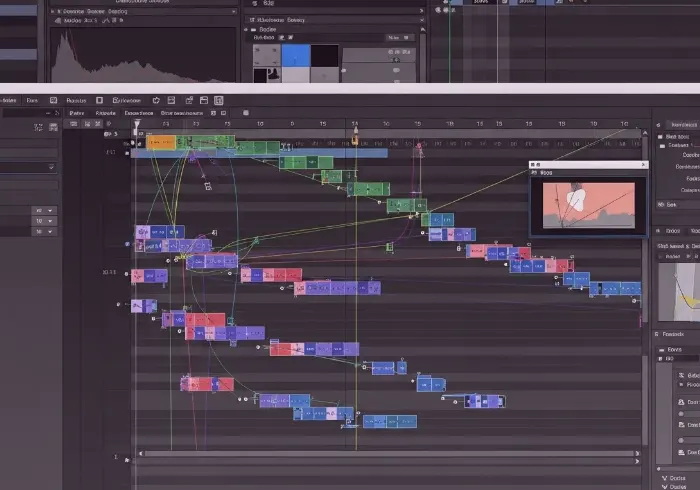Switch to the "Patre" tab
700x490 pixels.
77,113
